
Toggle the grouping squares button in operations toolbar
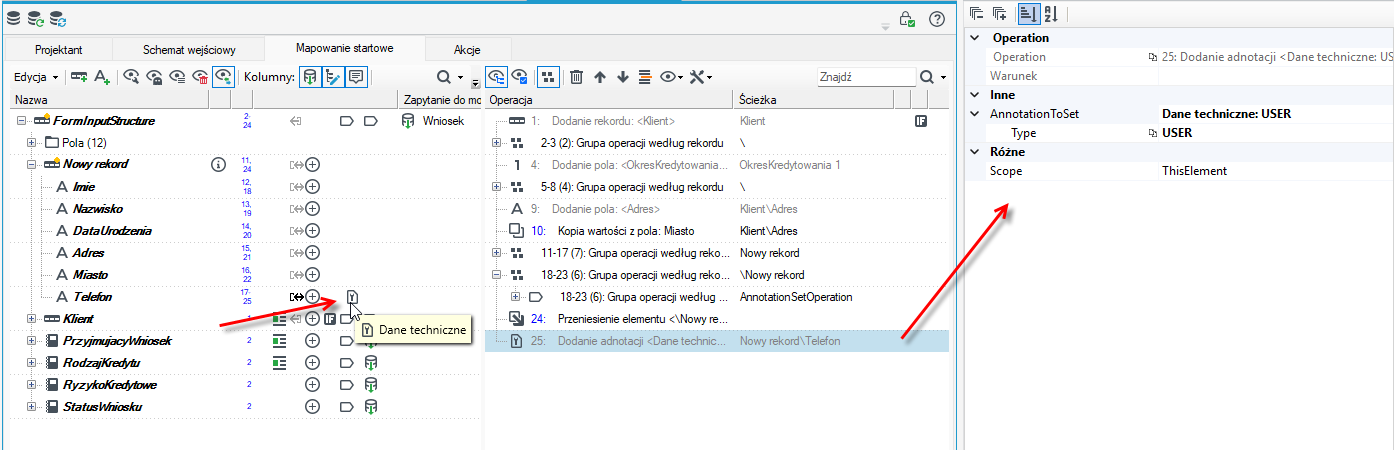point(548,77)
